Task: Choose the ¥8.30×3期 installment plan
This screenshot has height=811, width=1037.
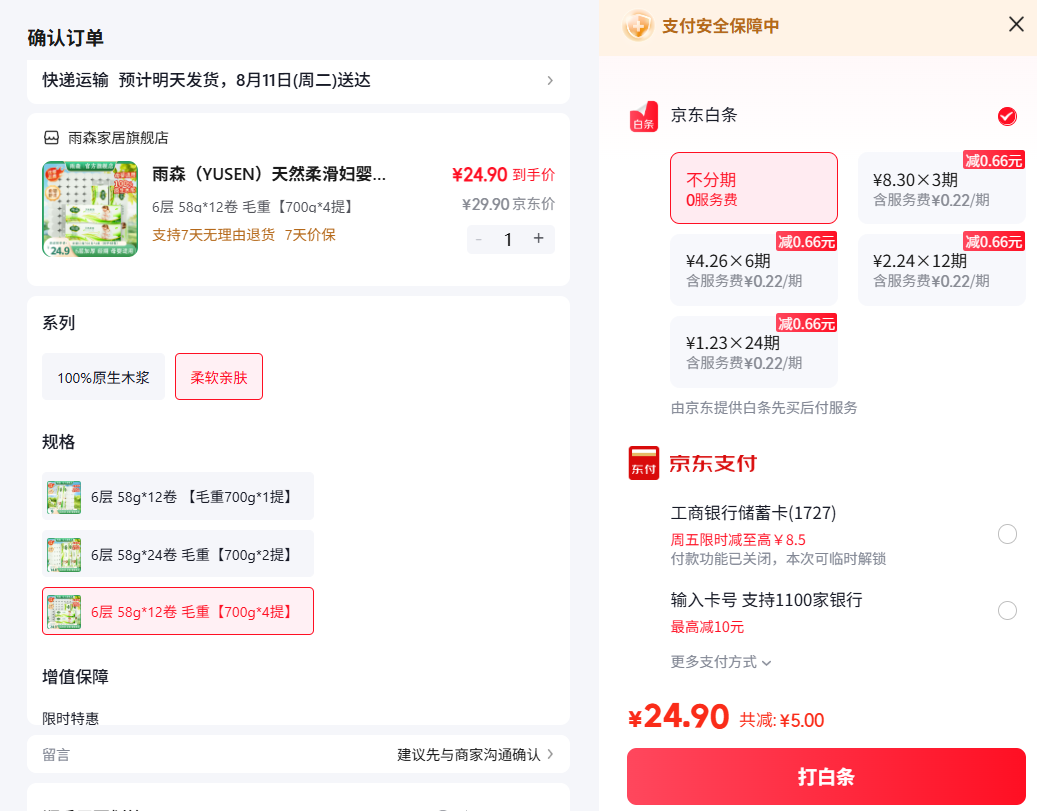Action: 941,189
